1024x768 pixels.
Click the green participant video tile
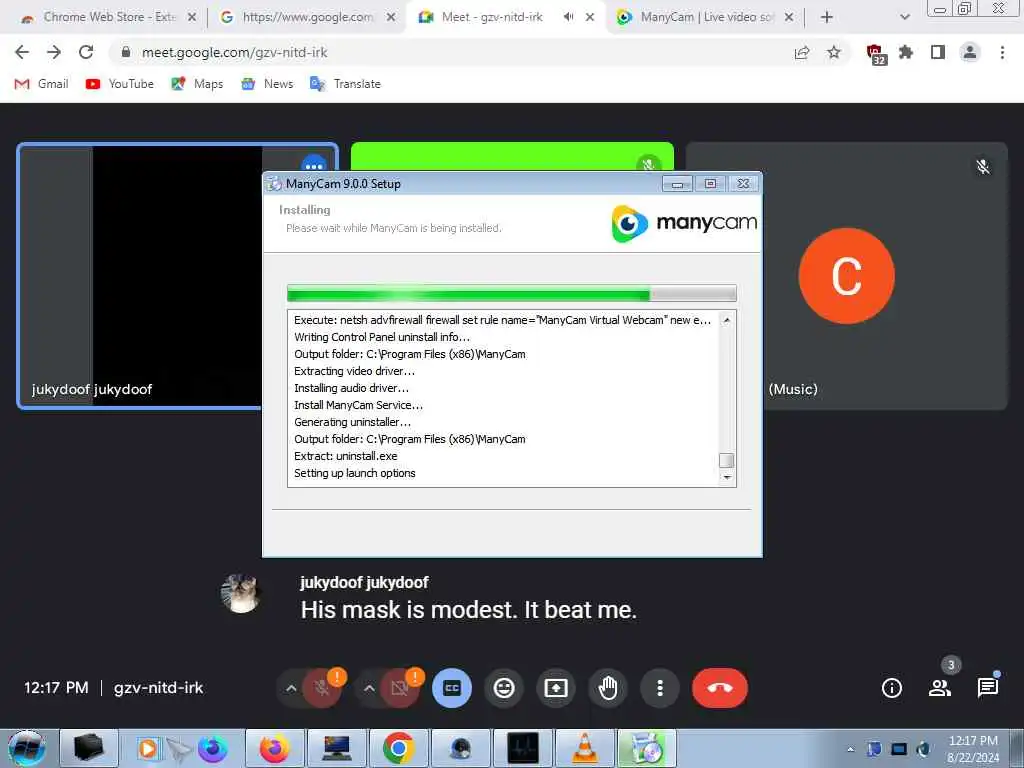click(x=511, y=157)
